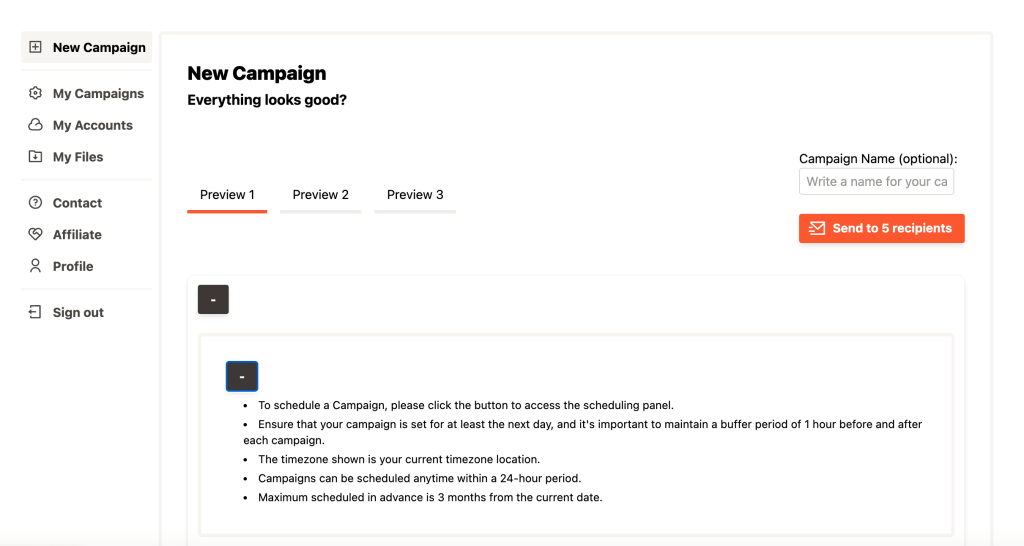Image resolution: width=1024 pixels, height=546 pixels.
Task: Open the Preview 3 tab
Action: coord(415,195)
